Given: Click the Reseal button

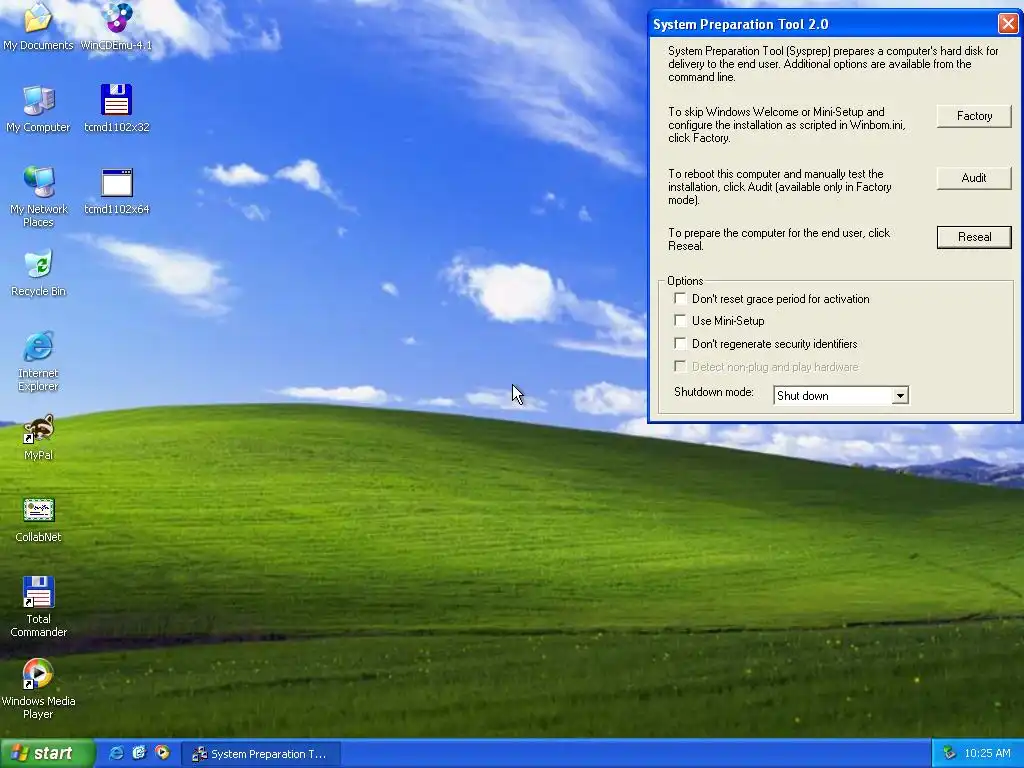Looking at the screenshot, I should (x=974, y=236).
